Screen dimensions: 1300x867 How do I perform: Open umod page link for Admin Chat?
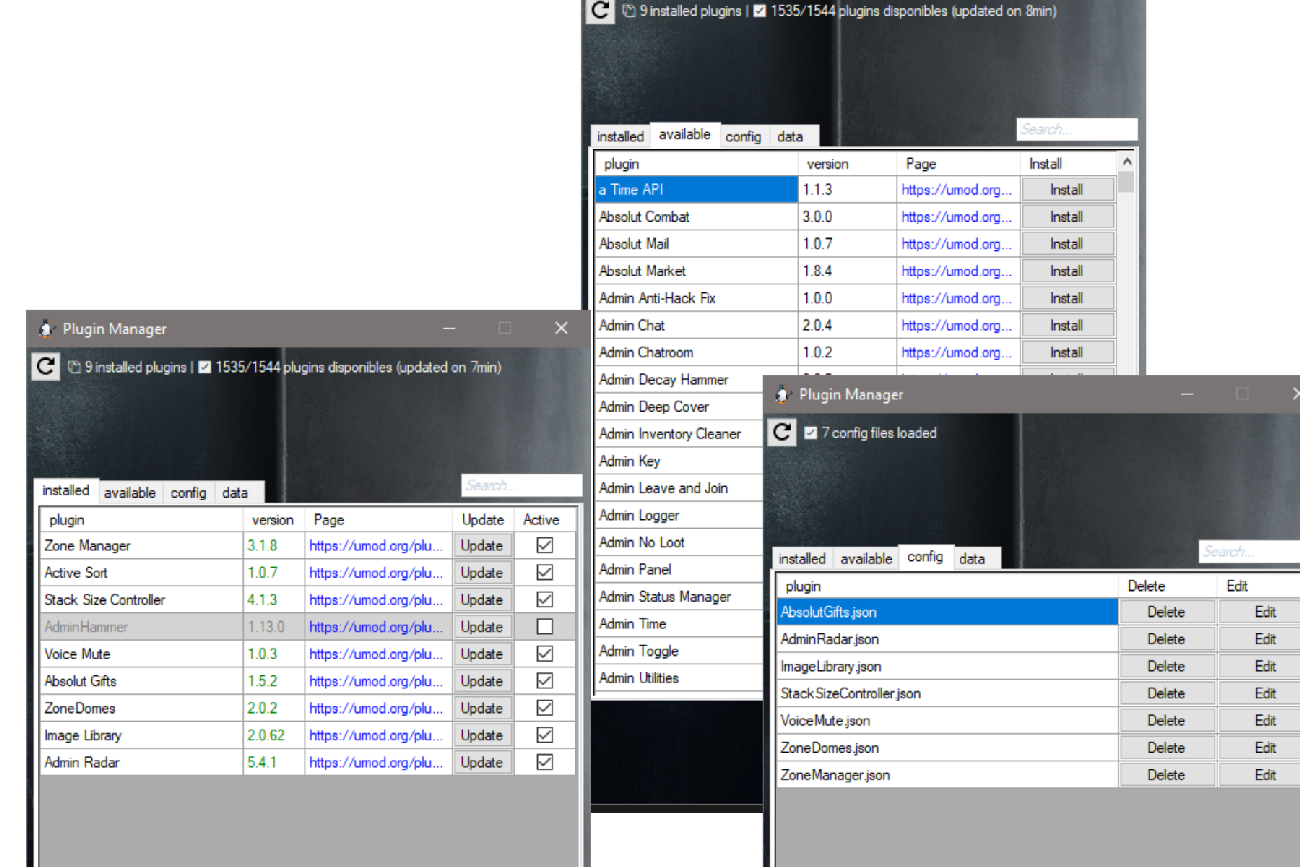[956, 325]
